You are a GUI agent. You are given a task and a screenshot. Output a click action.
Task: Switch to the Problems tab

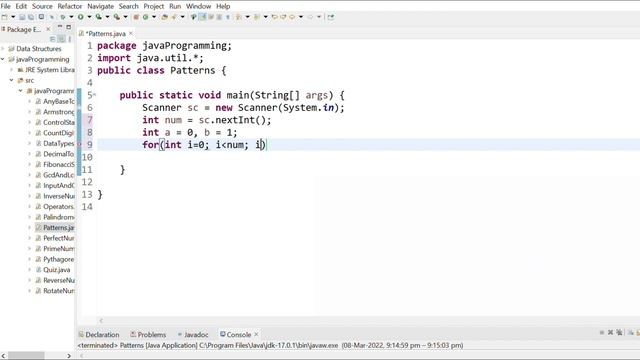(x=148, y=334)
